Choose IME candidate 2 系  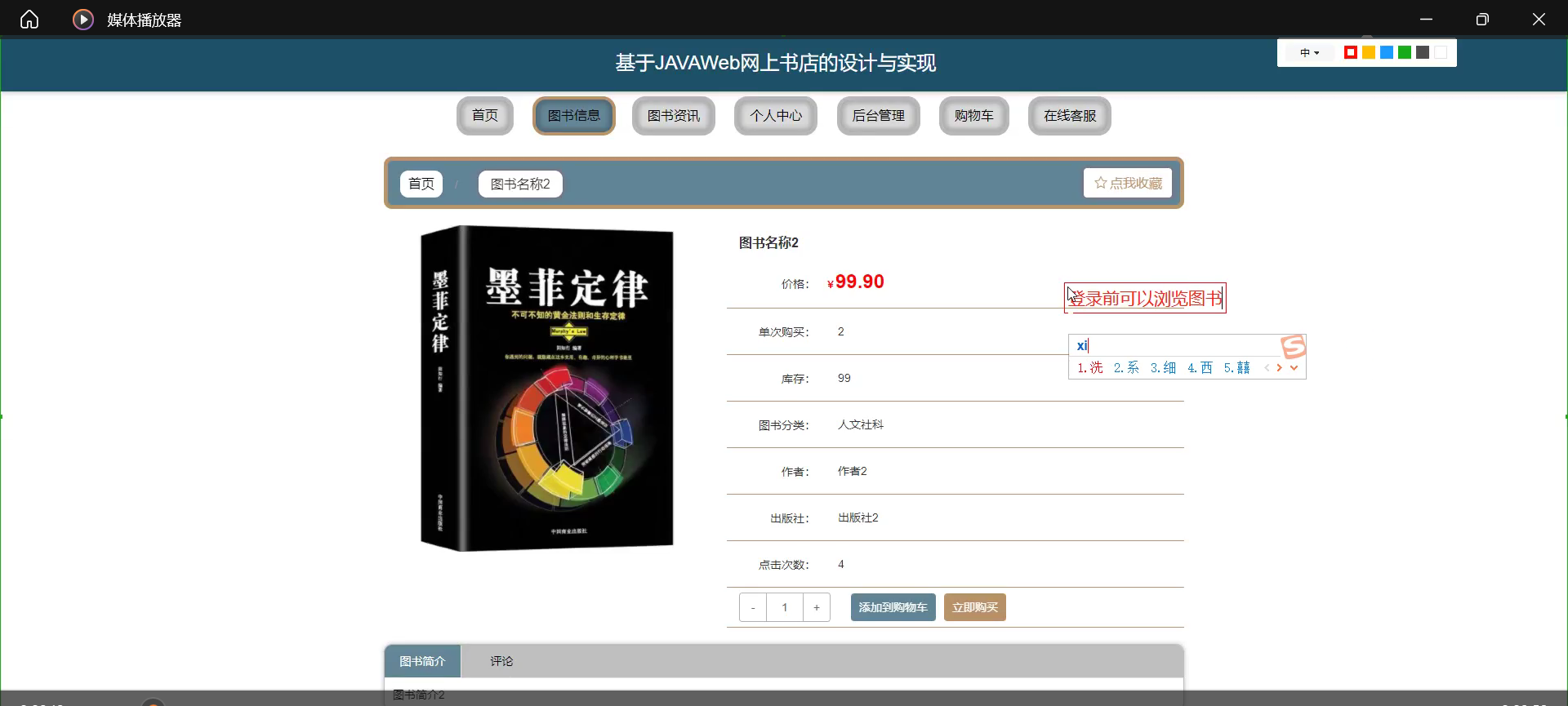[1126, 368]
